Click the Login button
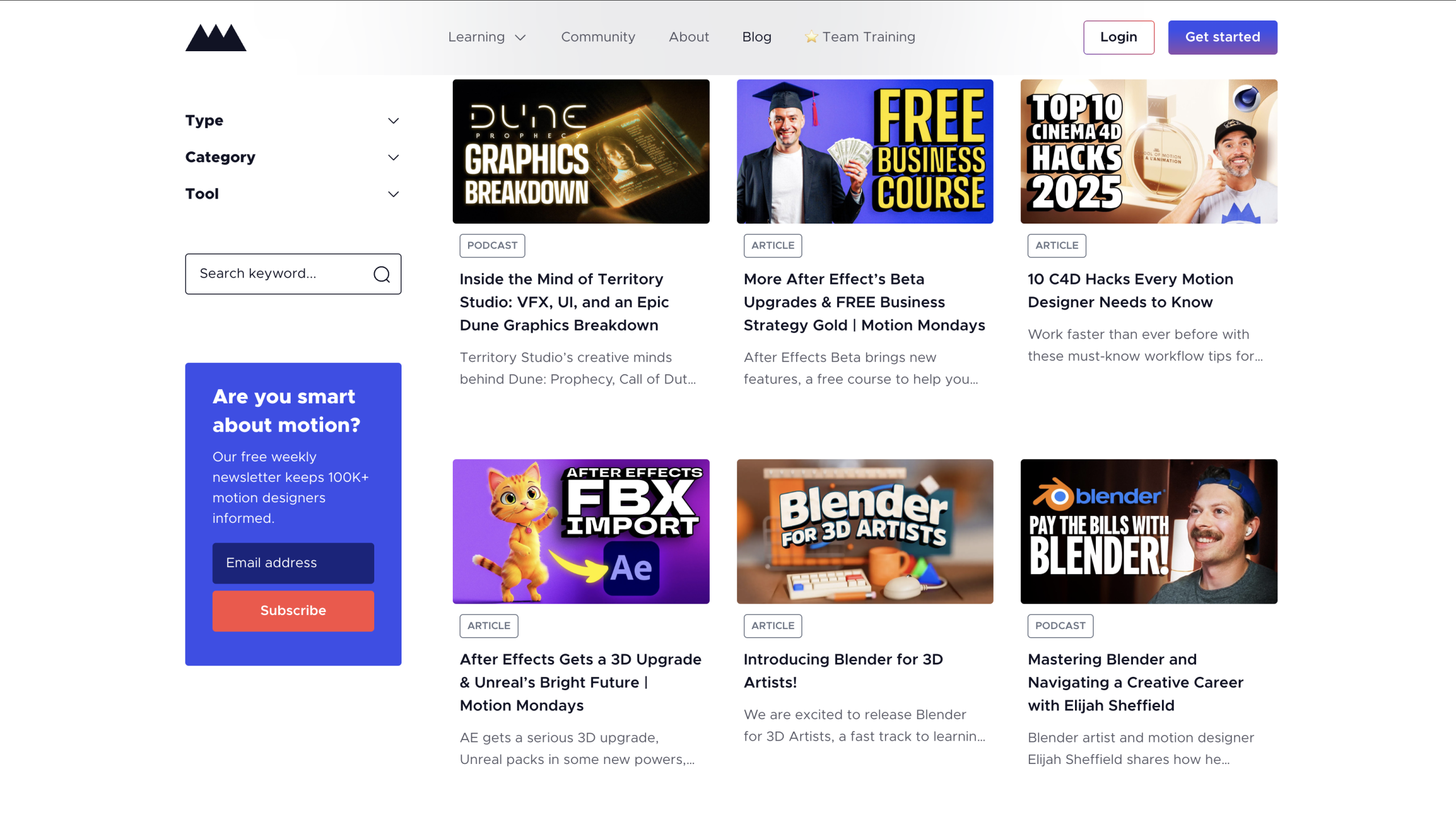 tap(1118, 38)
